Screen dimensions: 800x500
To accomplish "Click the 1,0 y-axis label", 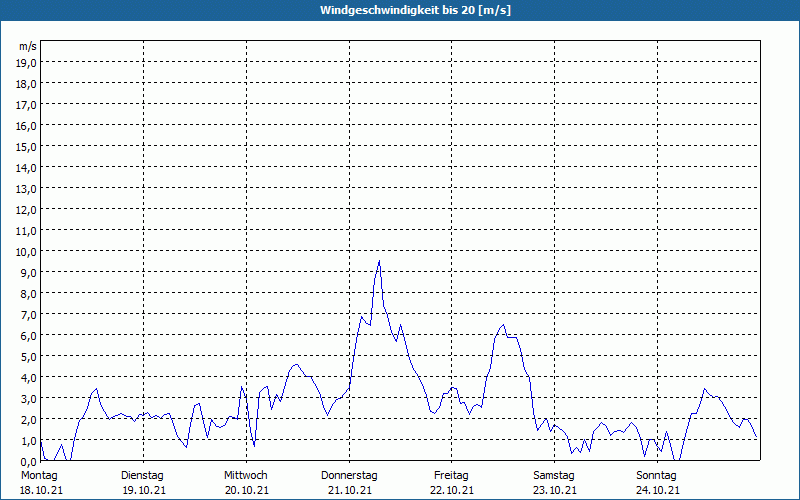I will click(x=28, y=441).
